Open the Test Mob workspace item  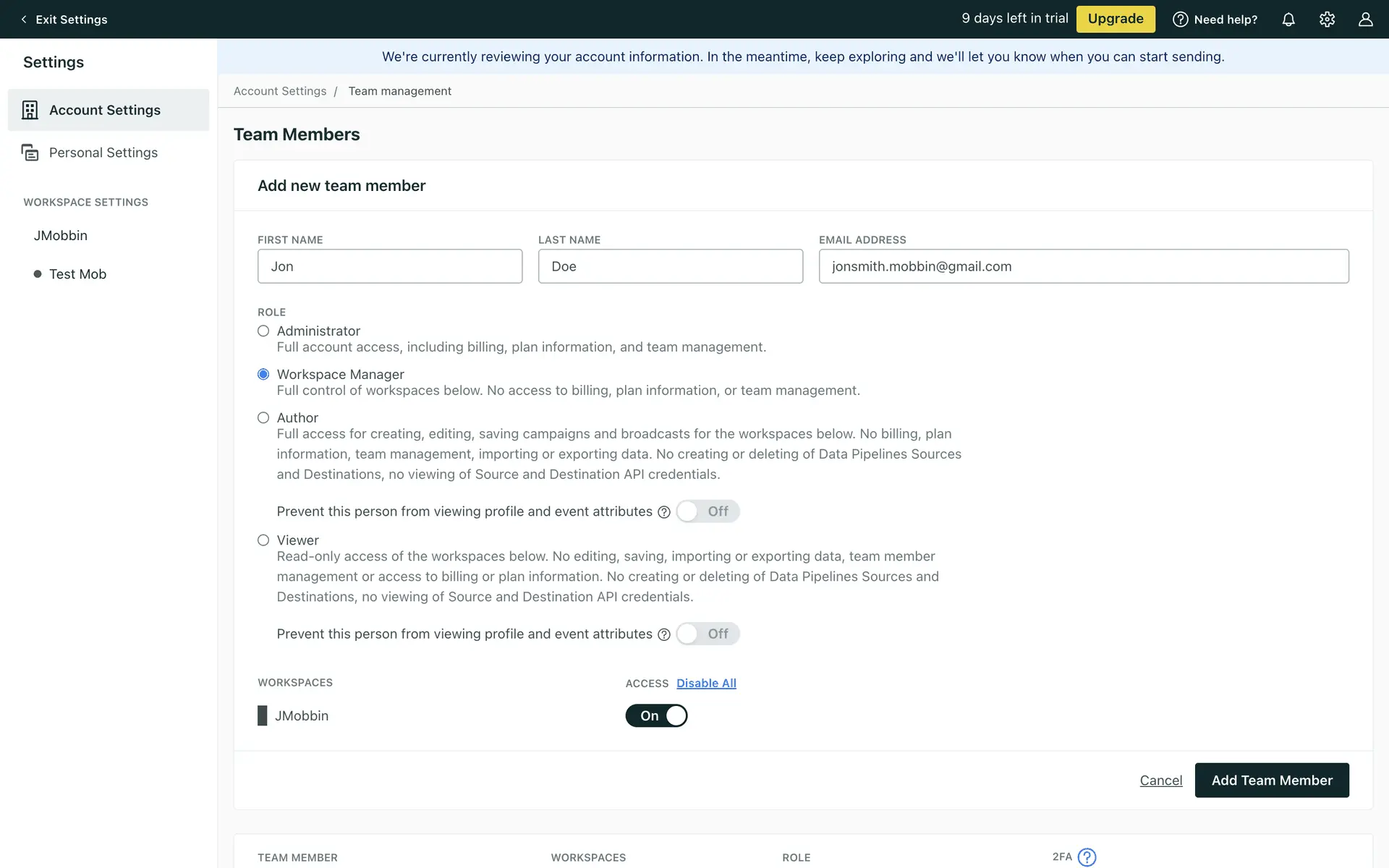pyautogui.click(x=77, y=274)
